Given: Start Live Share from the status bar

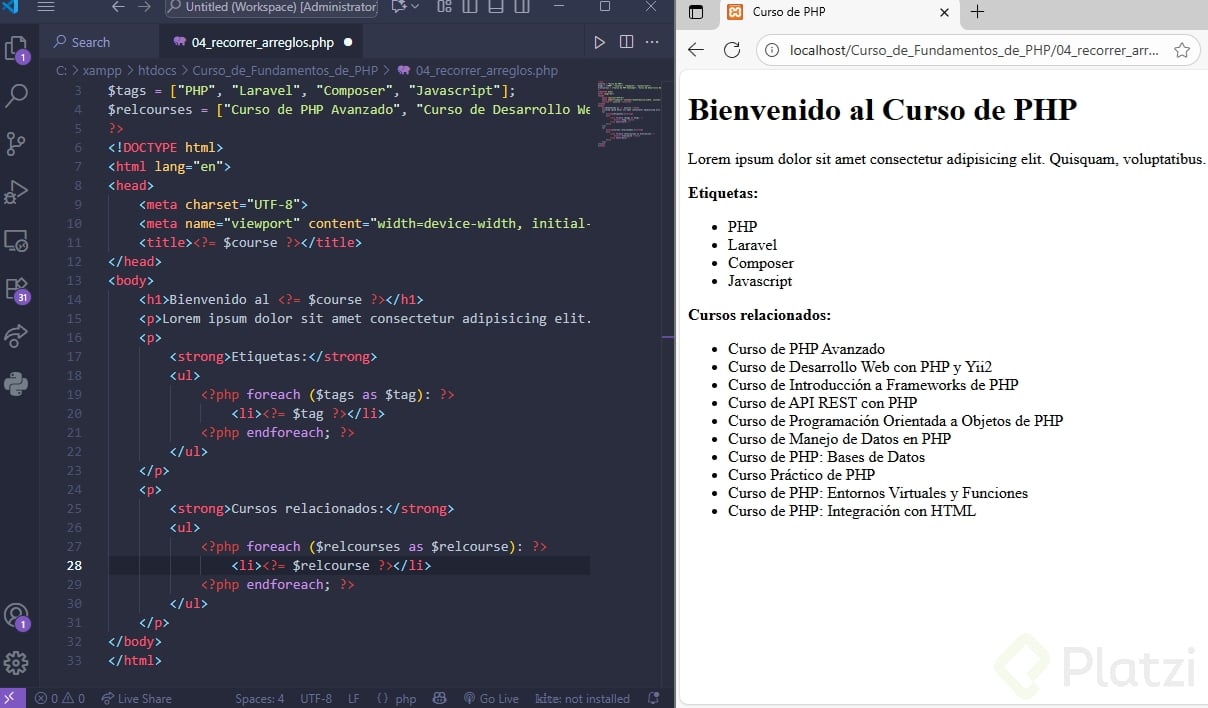Looking at the screenshot, I should (136, 698).
